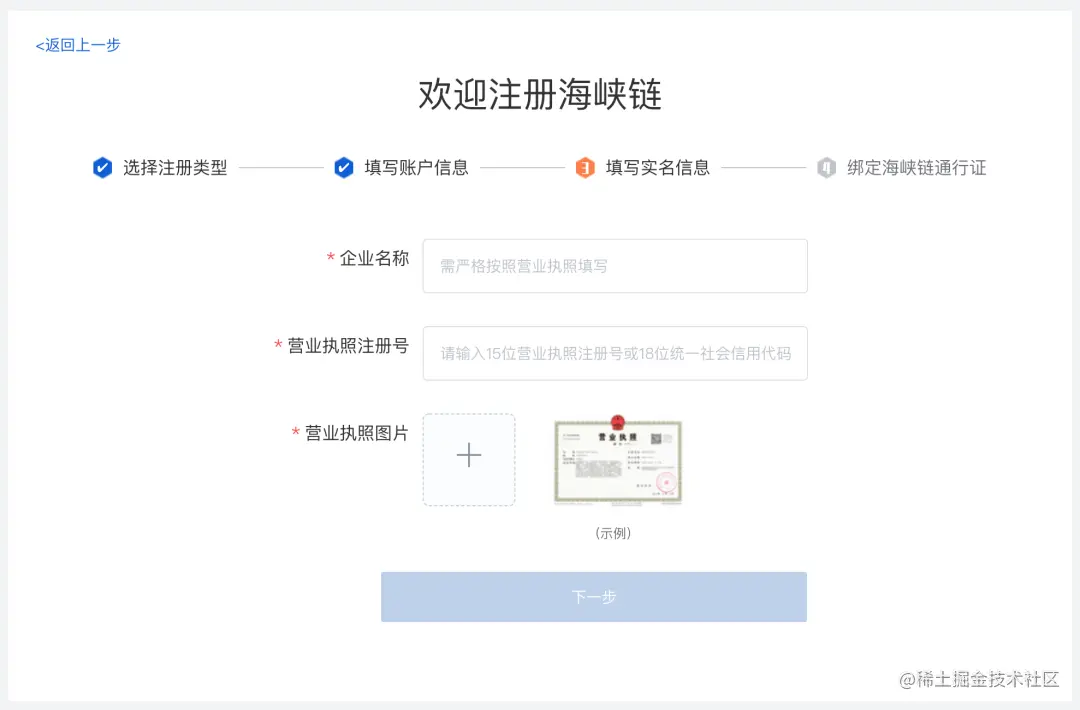Image resolution: width=1080 pixels, height=710 pixels.
Task: Select the 选择注册类型 step label
Action: (x=178, y=168)
